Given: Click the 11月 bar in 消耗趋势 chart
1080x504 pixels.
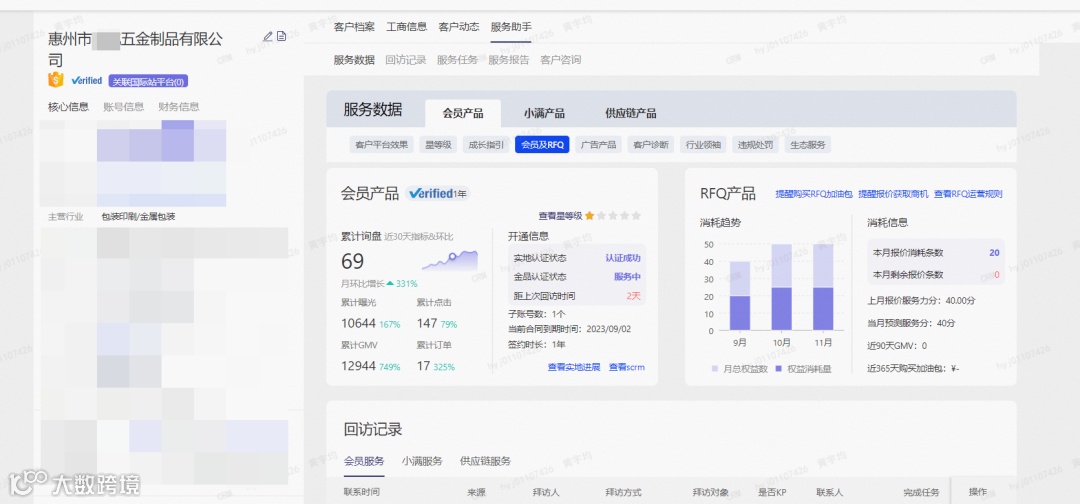Looking at the screenshot, I should point(822,287).
